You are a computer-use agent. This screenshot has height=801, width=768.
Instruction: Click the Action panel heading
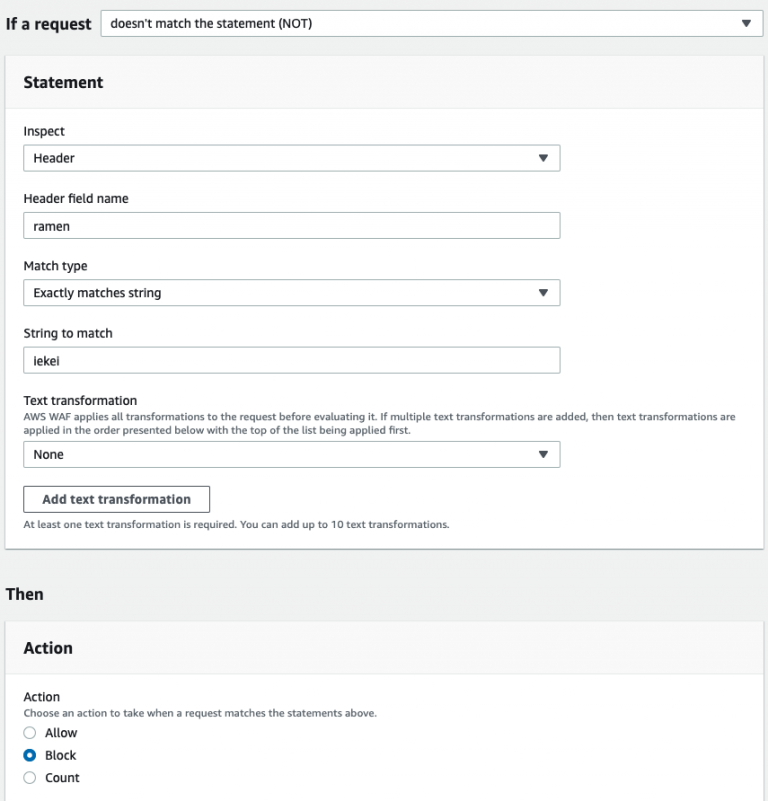click(x=48, y=648)
